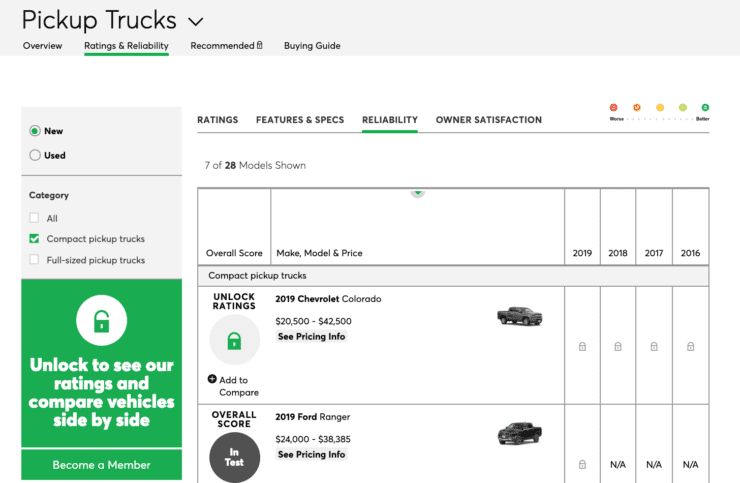Click Ford Ranger 2016 N/A cell
Viewport: 740px width, 483px height.
point(690,465)
